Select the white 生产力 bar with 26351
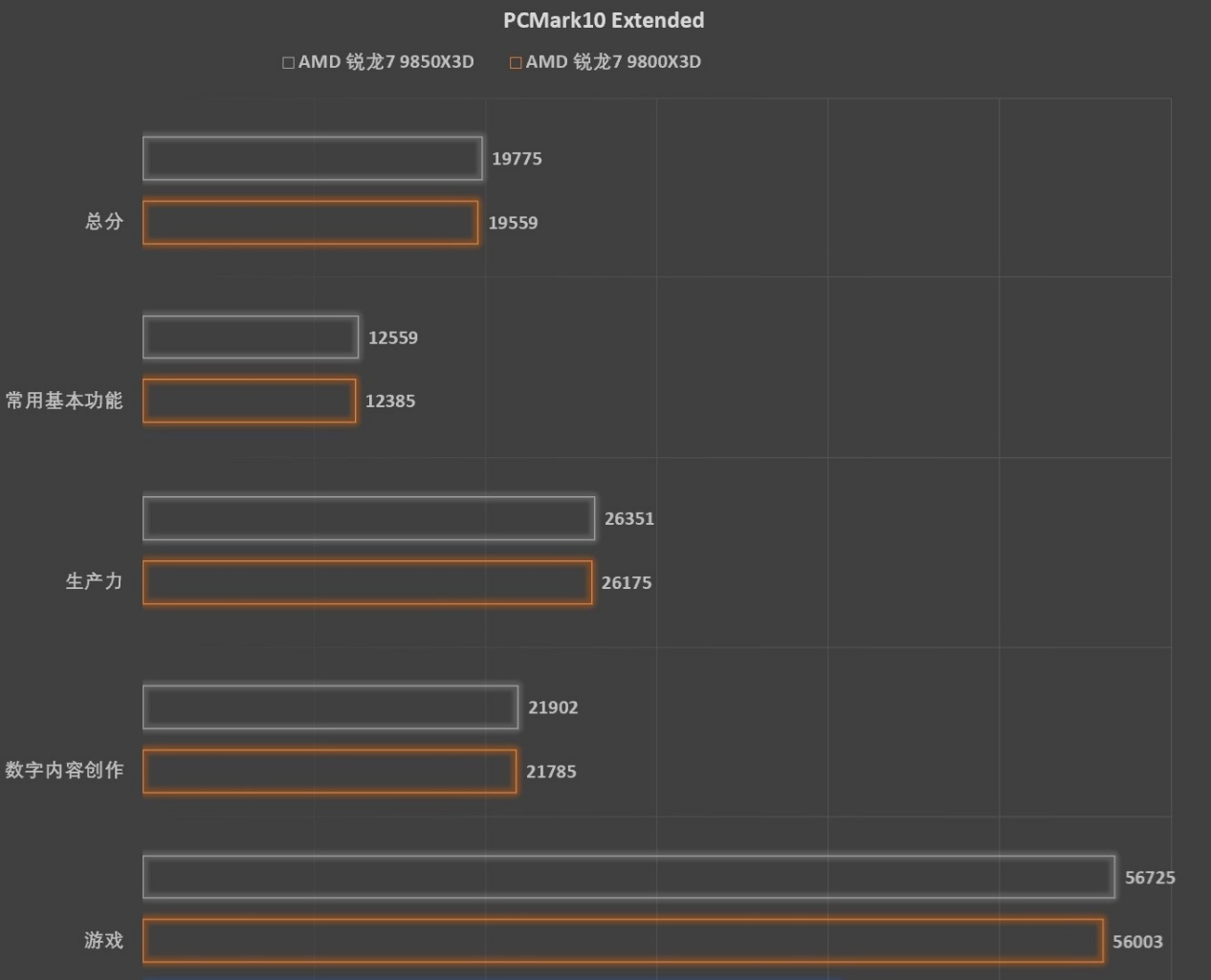The width and height of the screenshot is (1211, 980). (369, 518)
